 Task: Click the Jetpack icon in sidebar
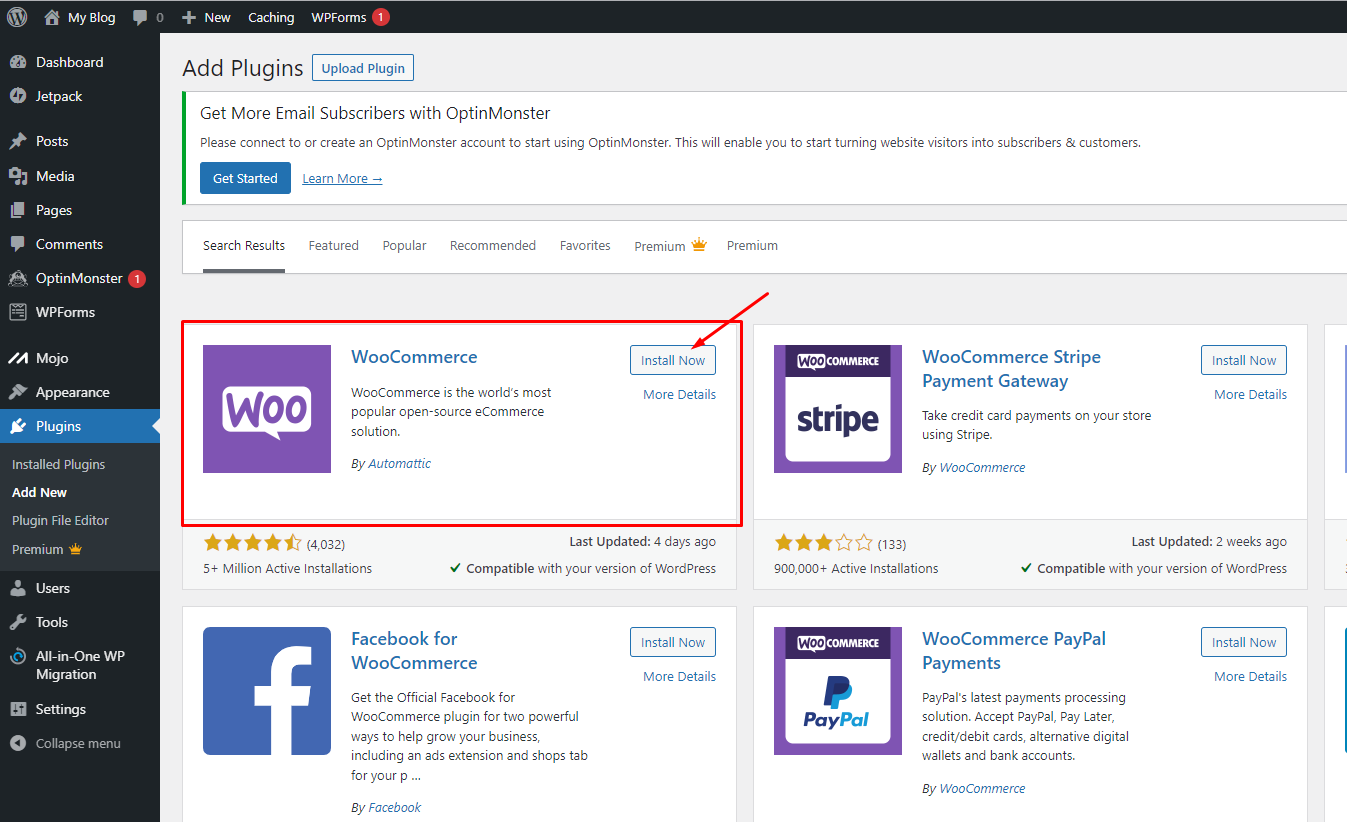pos(18,96)
